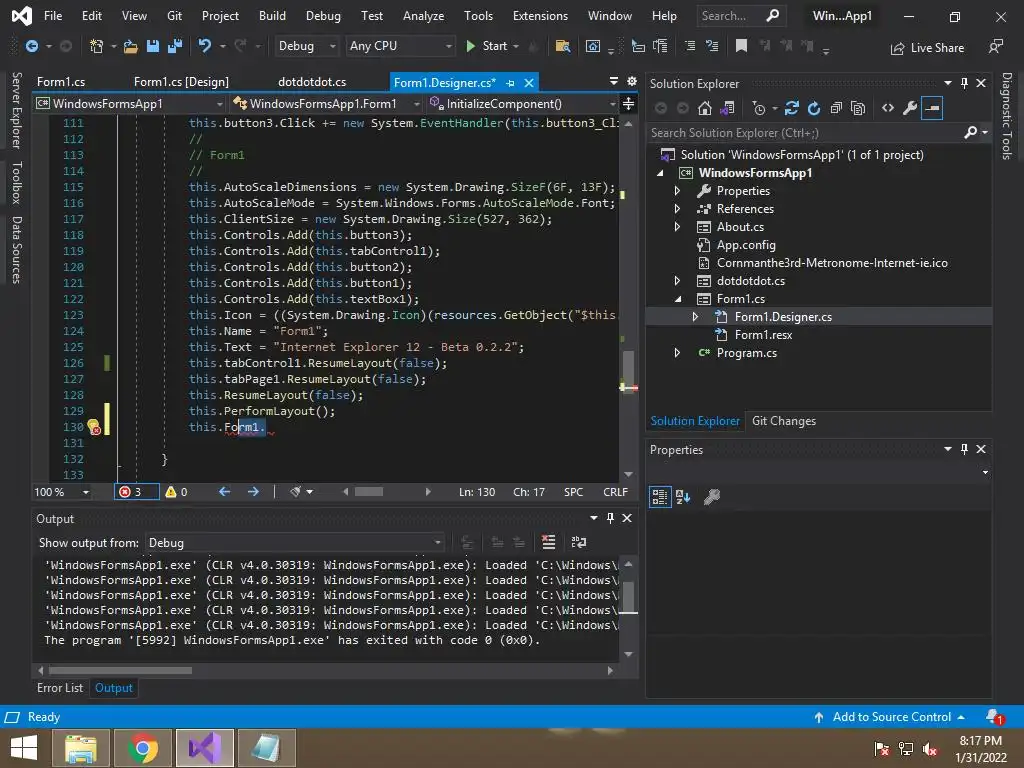The image size is (1024, 768).
Task: Open the Build menu
Action: point(272,16)
